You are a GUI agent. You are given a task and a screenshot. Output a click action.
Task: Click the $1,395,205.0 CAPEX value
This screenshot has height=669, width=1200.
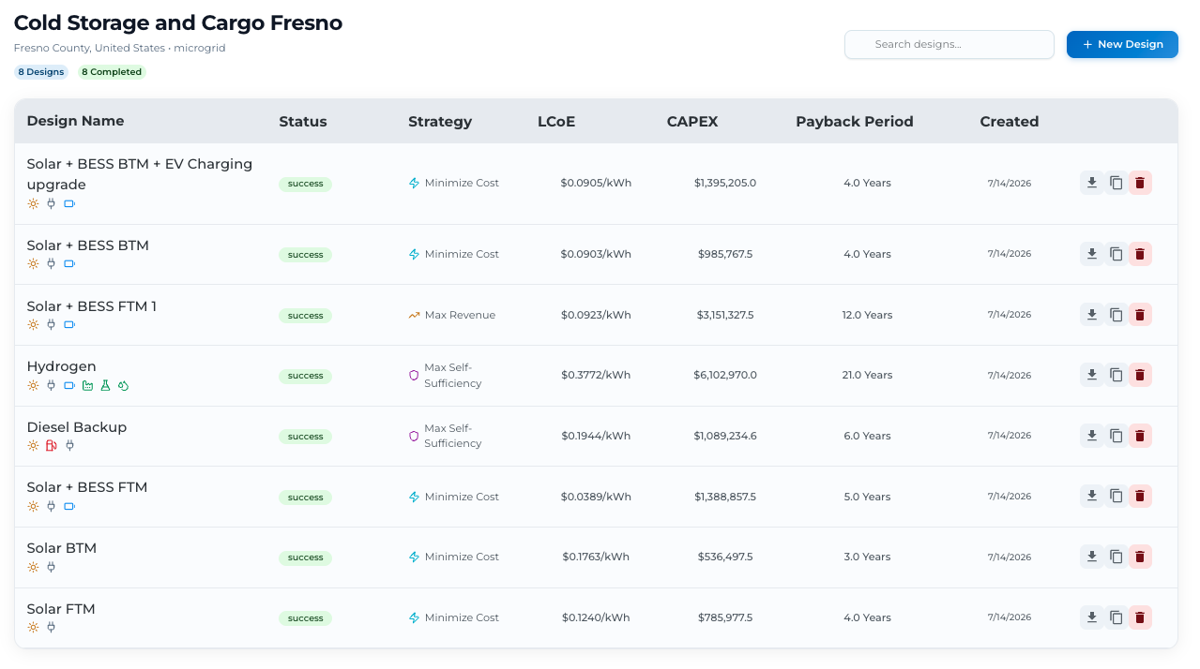725,183
